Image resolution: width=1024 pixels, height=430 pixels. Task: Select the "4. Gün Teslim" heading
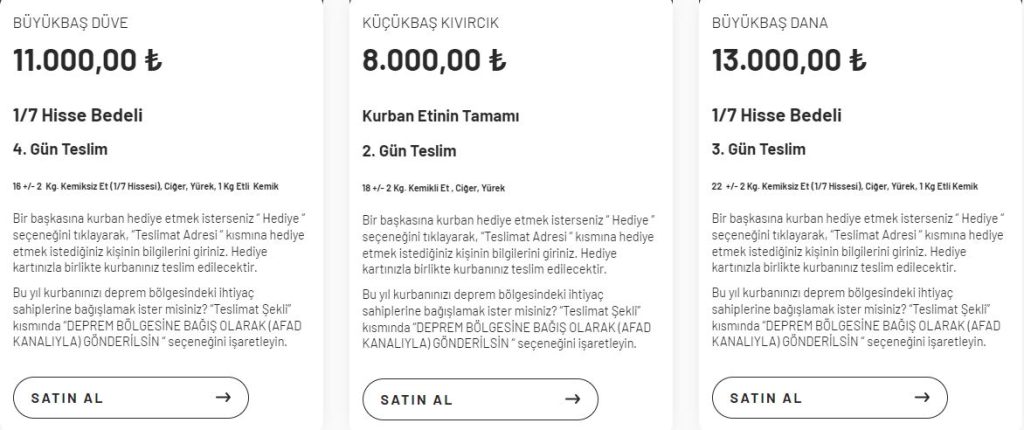coord(60,150)
